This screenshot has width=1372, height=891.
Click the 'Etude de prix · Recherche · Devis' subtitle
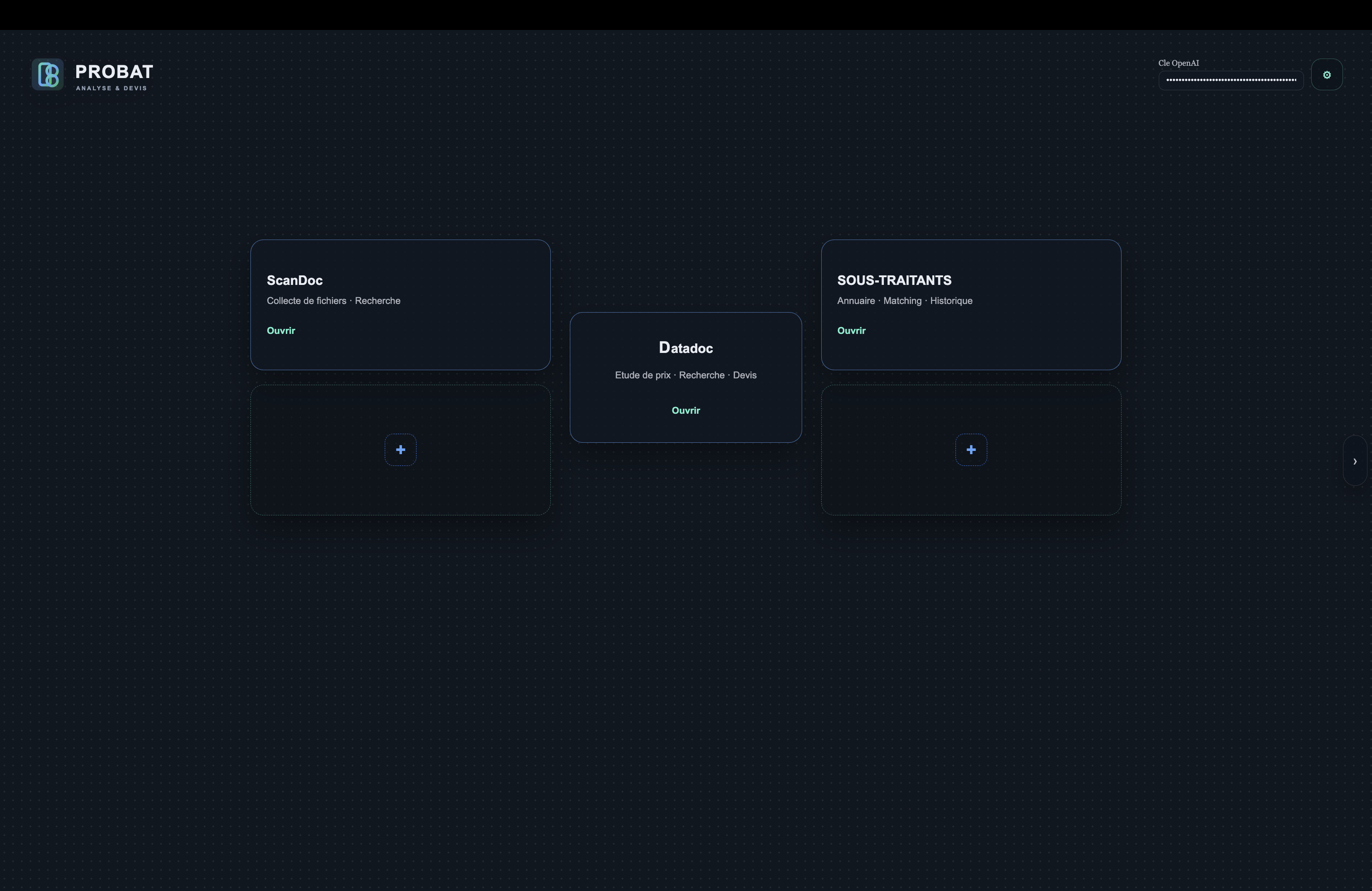coord(686,375)
